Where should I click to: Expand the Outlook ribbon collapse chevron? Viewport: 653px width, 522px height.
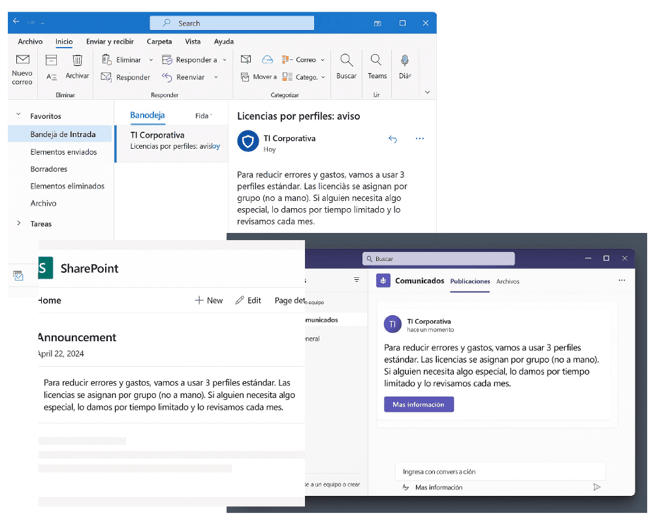pyautogui.click(x=427, y=92)
